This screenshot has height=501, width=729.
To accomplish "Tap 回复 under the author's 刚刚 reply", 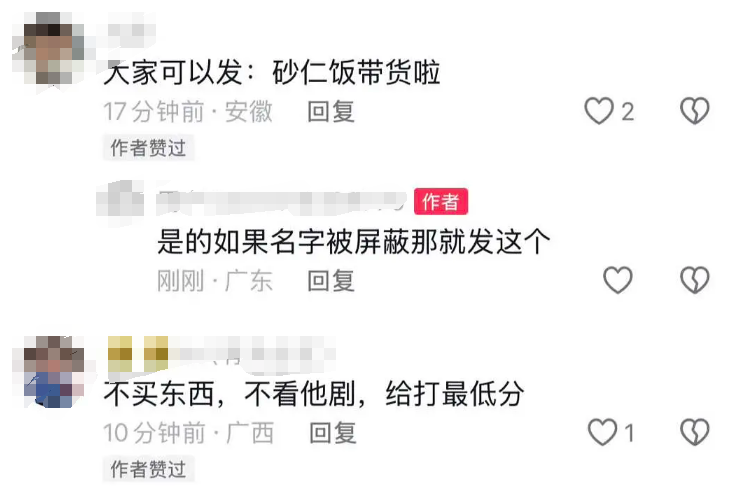I will tap(331, 281).
